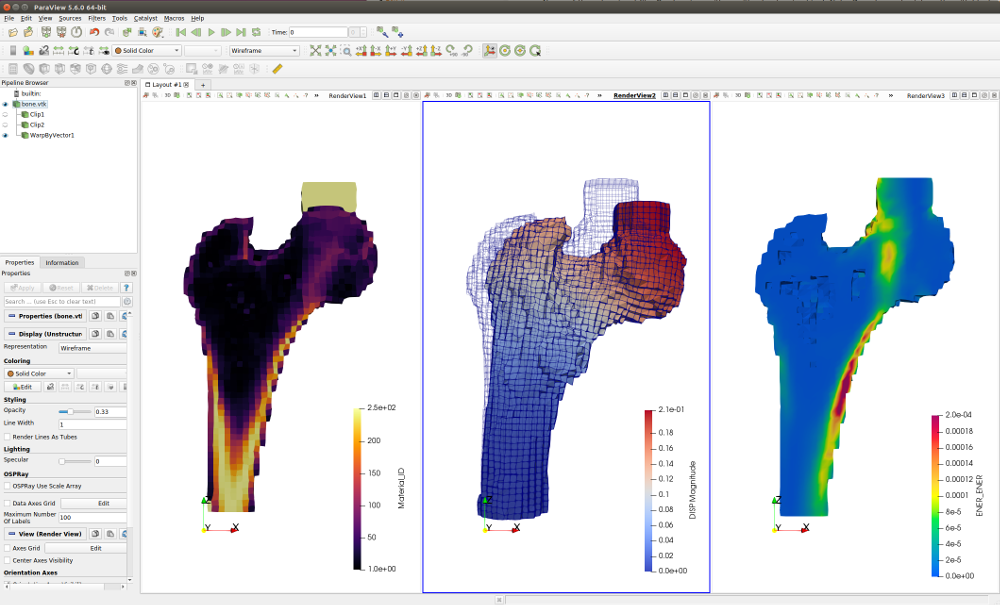
Task: Click the Rescale to Data Range toolbar icon
Action: [x=59, y=50]
